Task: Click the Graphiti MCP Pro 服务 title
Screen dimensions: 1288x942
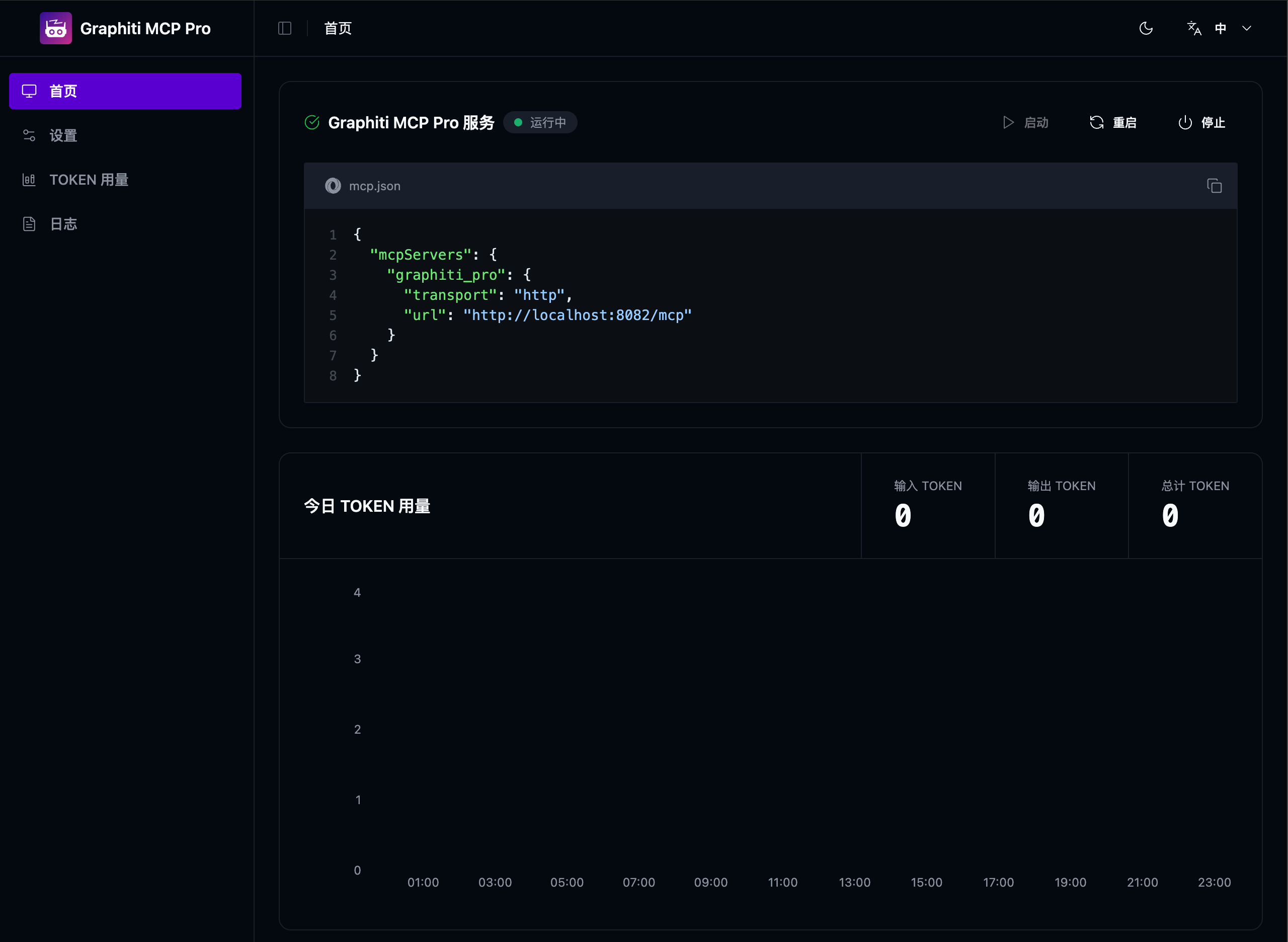Action: pyautogui.click(x=411, y=123)
